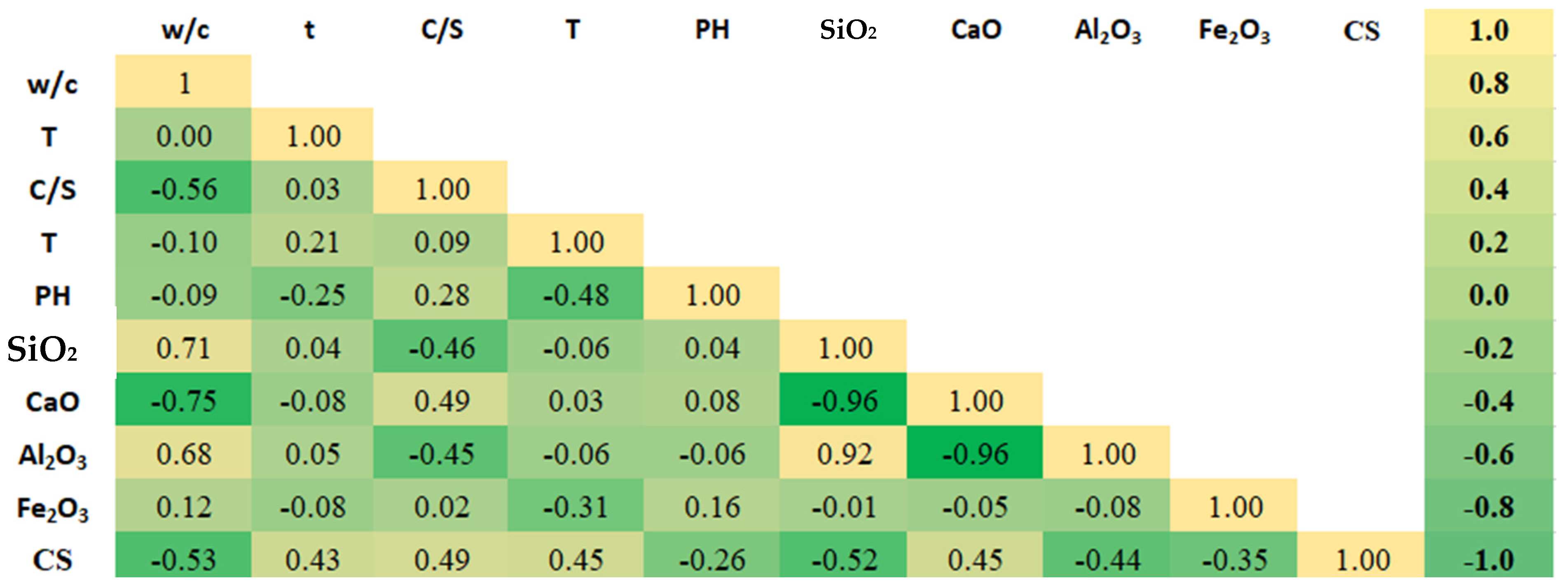The height and width of the screenshot is (588, 1568).
Task: Click the -0.75 cell in the CaO row
Action: [183, 401]
